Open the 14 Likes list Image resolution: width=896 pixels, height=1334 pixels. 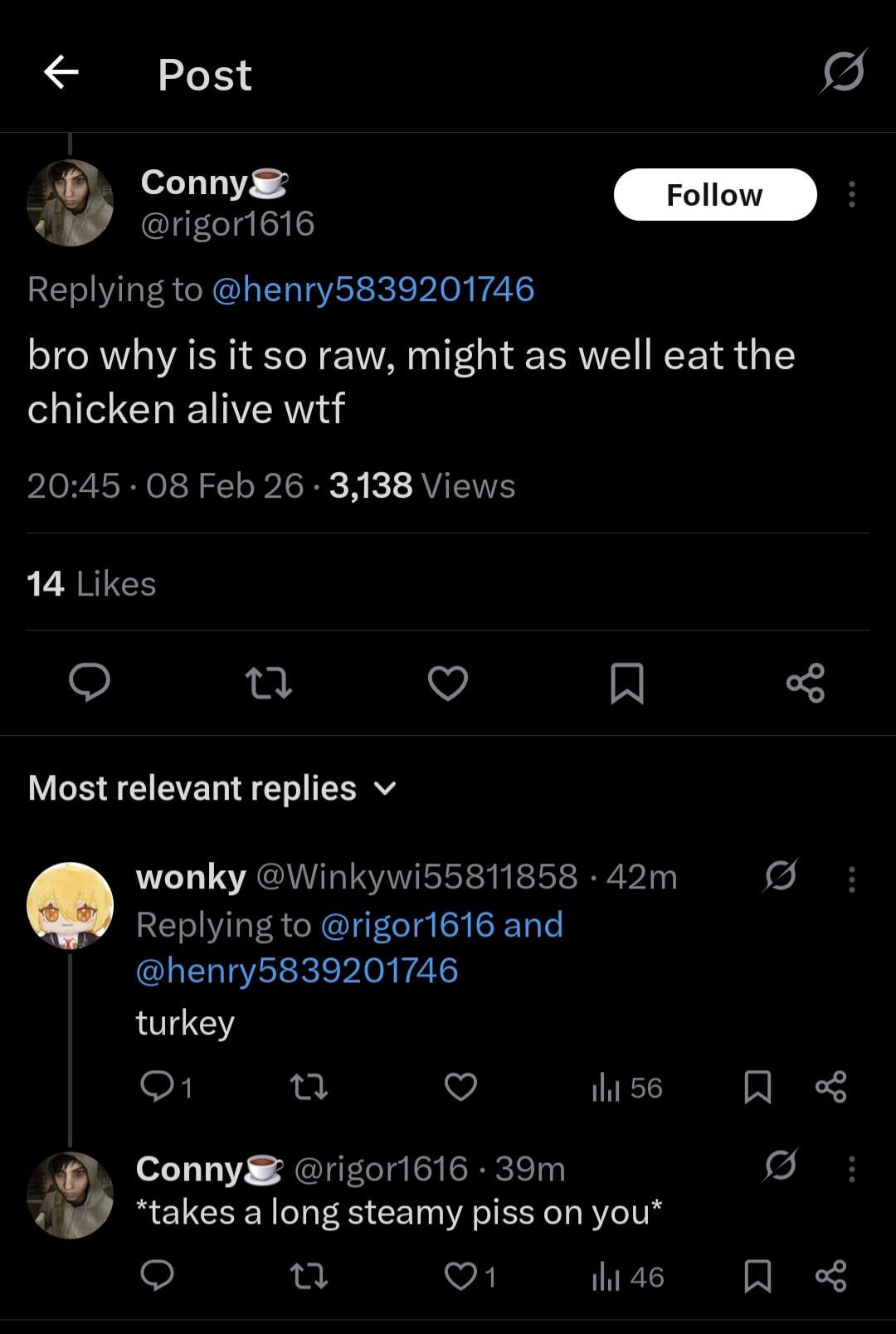(x=91, y=584)
